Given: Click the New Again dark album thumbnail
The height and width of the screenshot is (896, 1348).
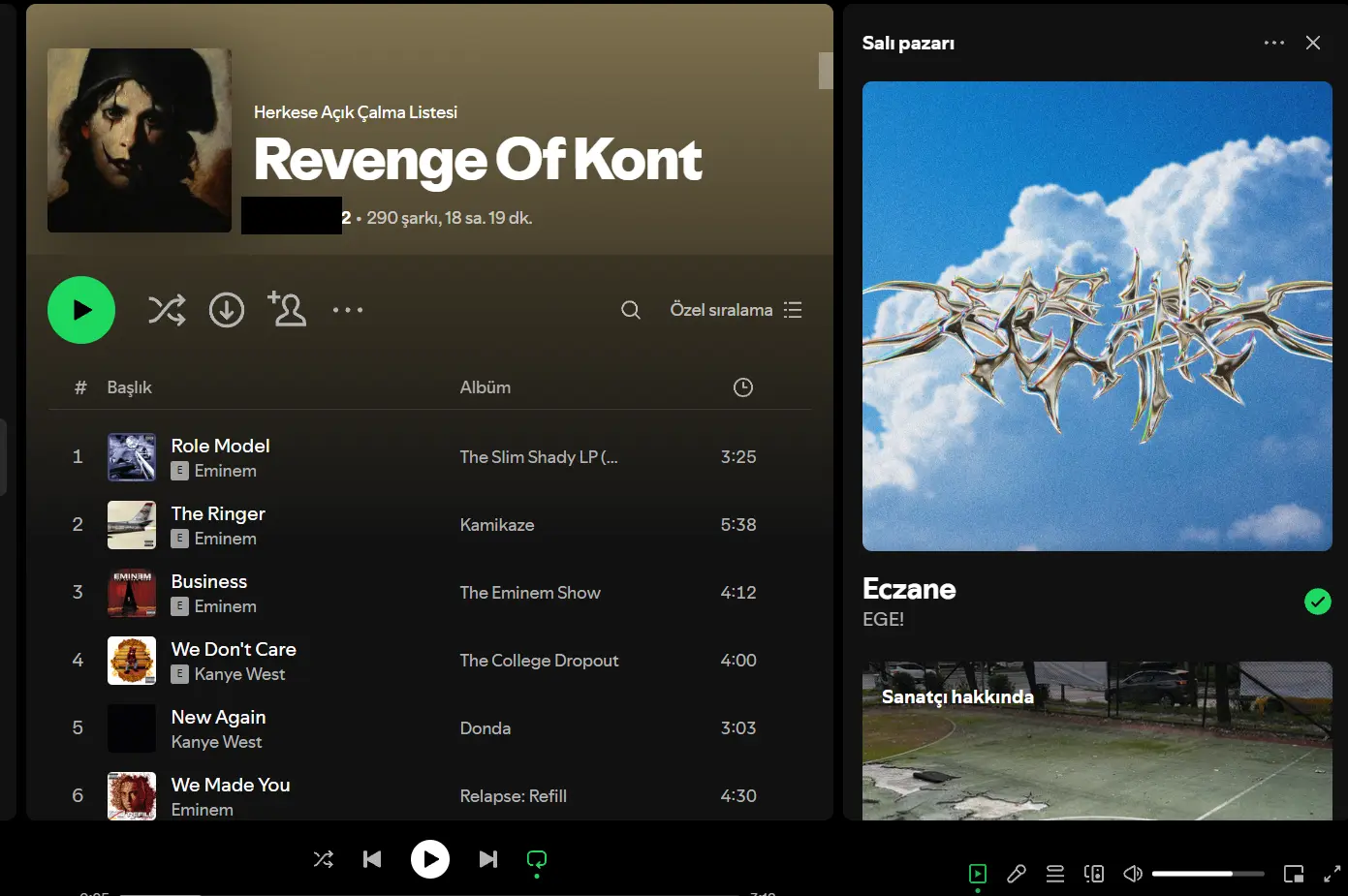Looking at the screenshot, I should pyautogui.click(x=132, y=728).
